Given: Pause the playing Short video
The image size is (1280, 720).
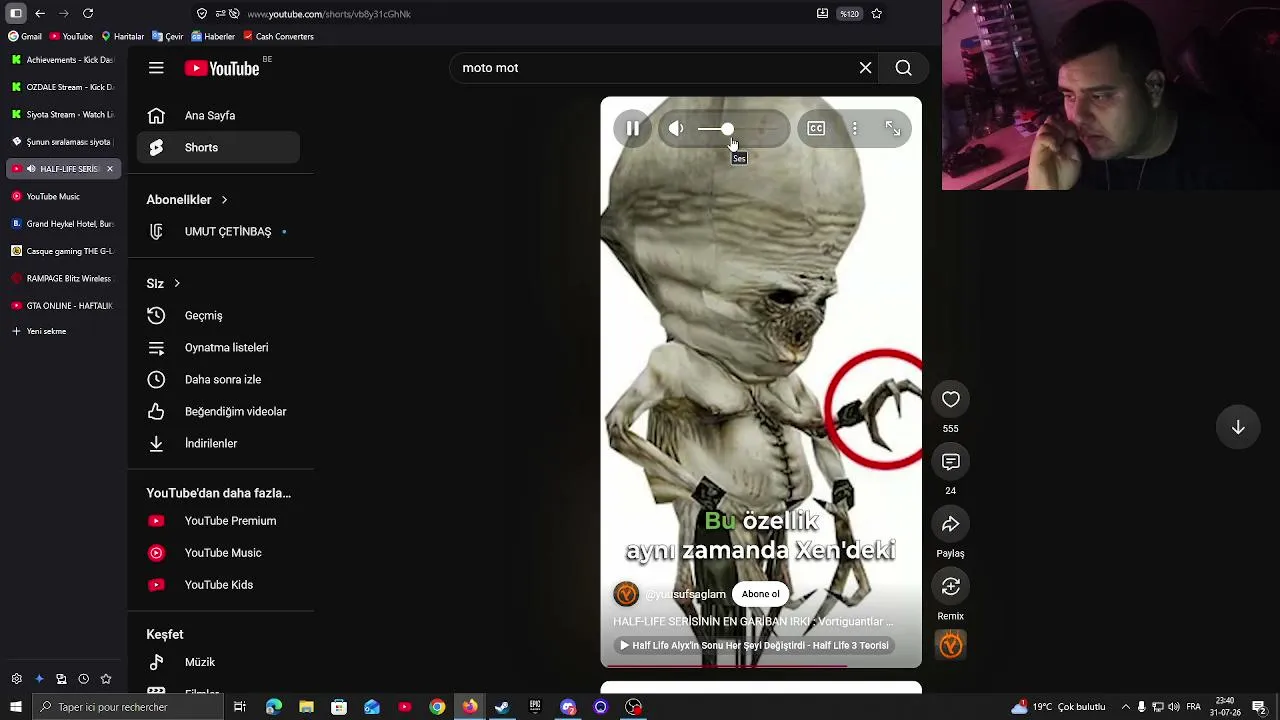Looking at the screenshot, I should tap(632, 128).
